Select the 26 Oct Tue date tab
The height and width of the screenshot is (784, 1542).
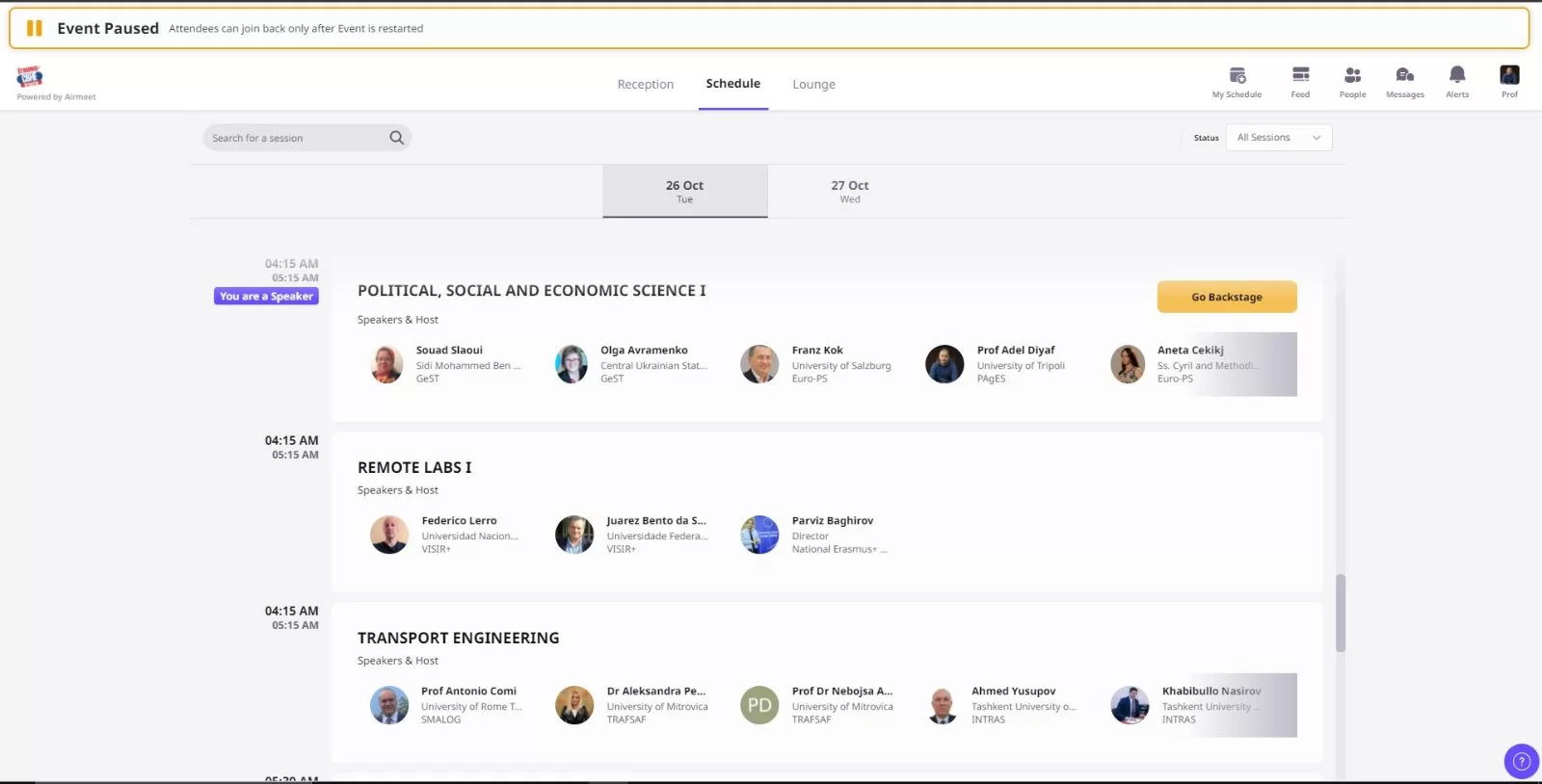click(x=684, y=191)
